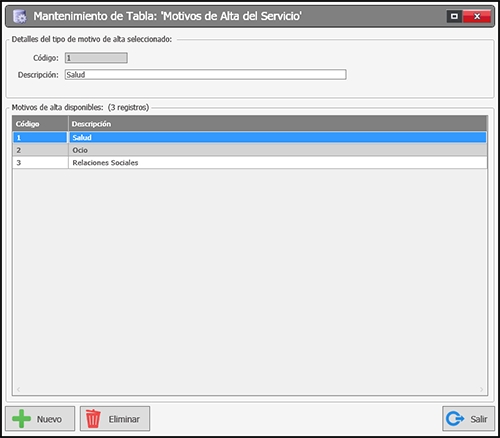Click the blue exit arrow icon

455,419
